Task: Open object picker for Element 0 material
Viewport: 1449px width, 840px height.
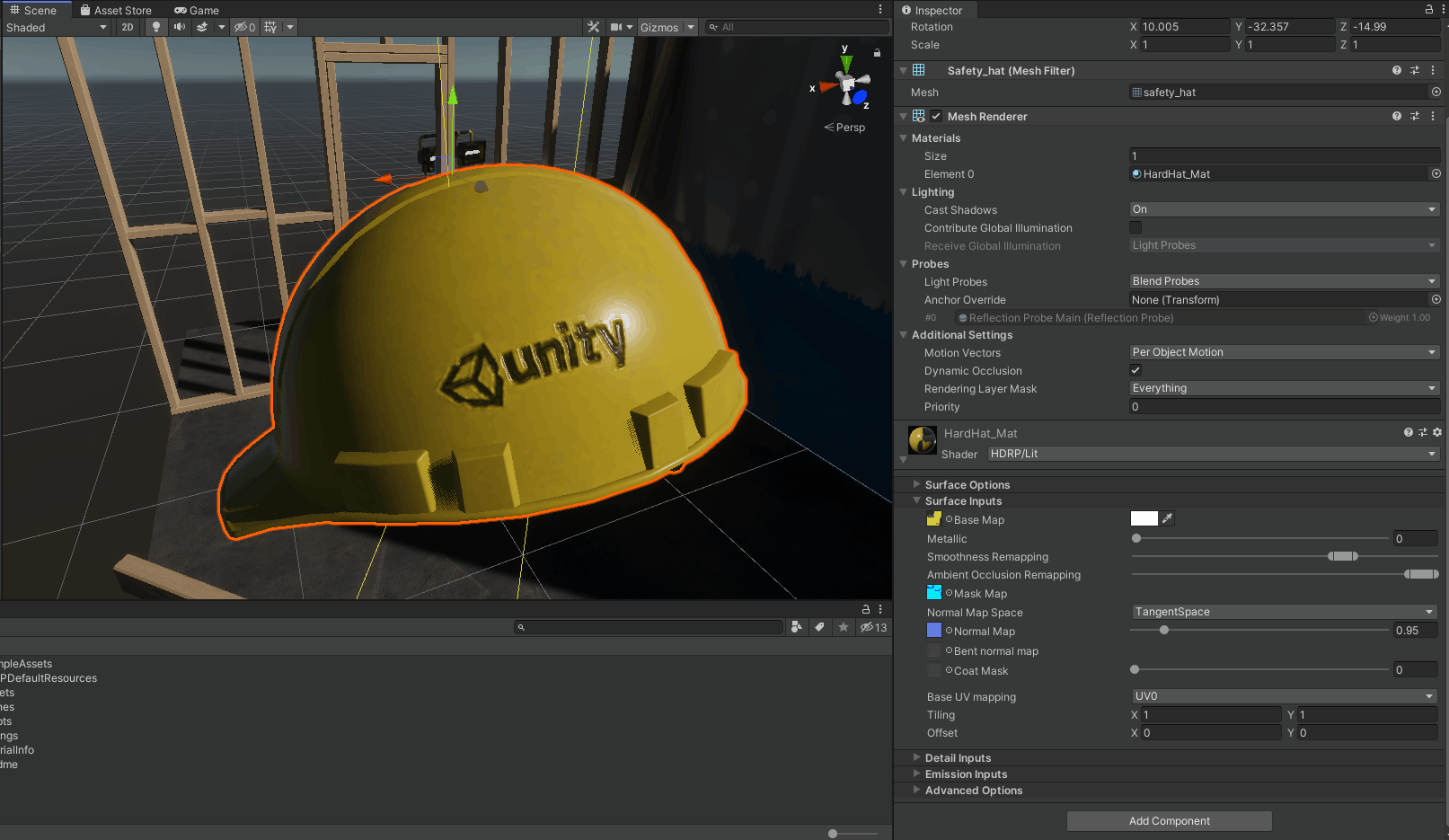Action: click(x=1436, y=173)
